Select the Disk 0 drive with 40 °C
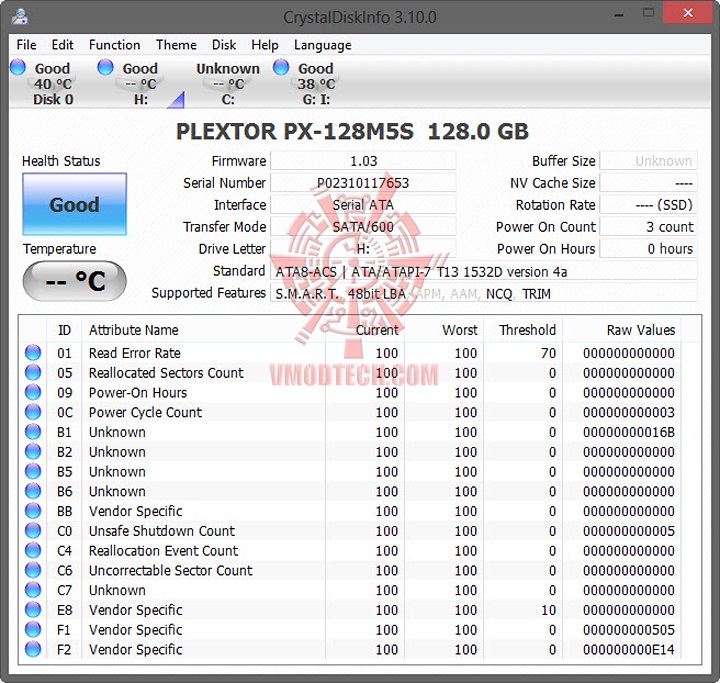The image size is (720, 683). (x=53, y=84)
